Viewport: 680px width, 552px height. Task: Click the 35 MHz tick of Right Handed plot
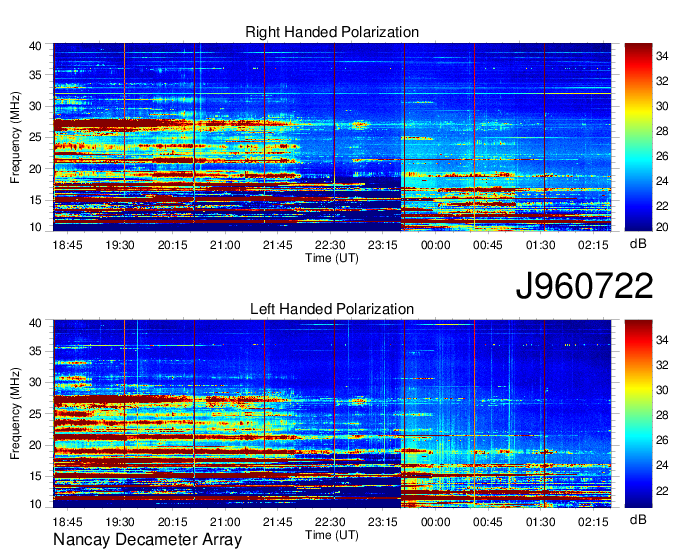35,75
